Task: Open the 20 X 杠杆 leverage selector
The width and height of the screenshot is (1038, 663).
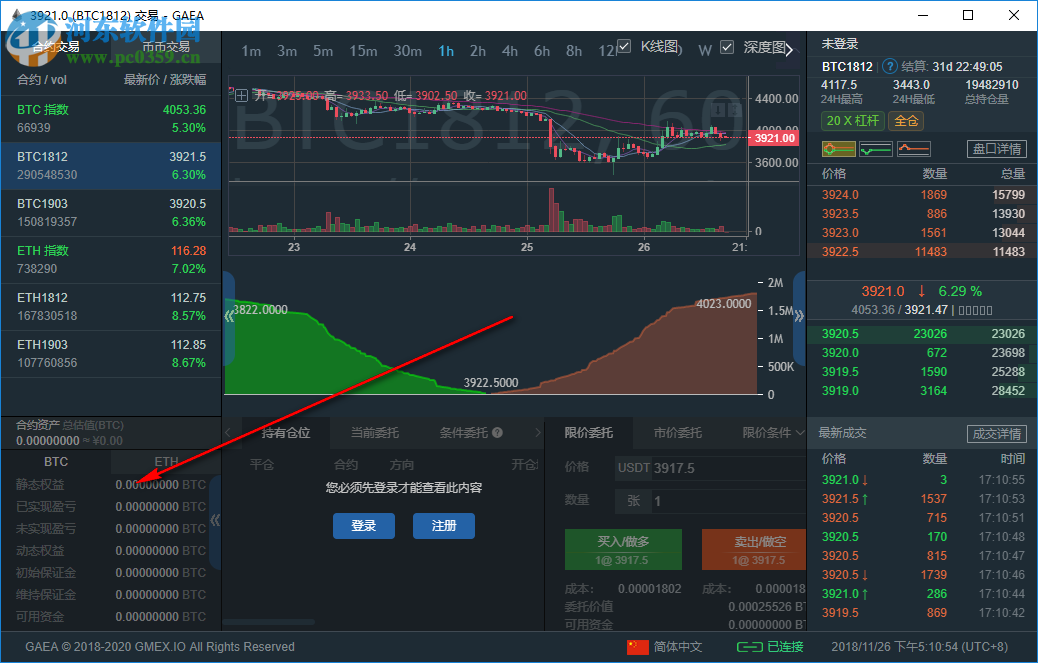Action: point(853,120)
